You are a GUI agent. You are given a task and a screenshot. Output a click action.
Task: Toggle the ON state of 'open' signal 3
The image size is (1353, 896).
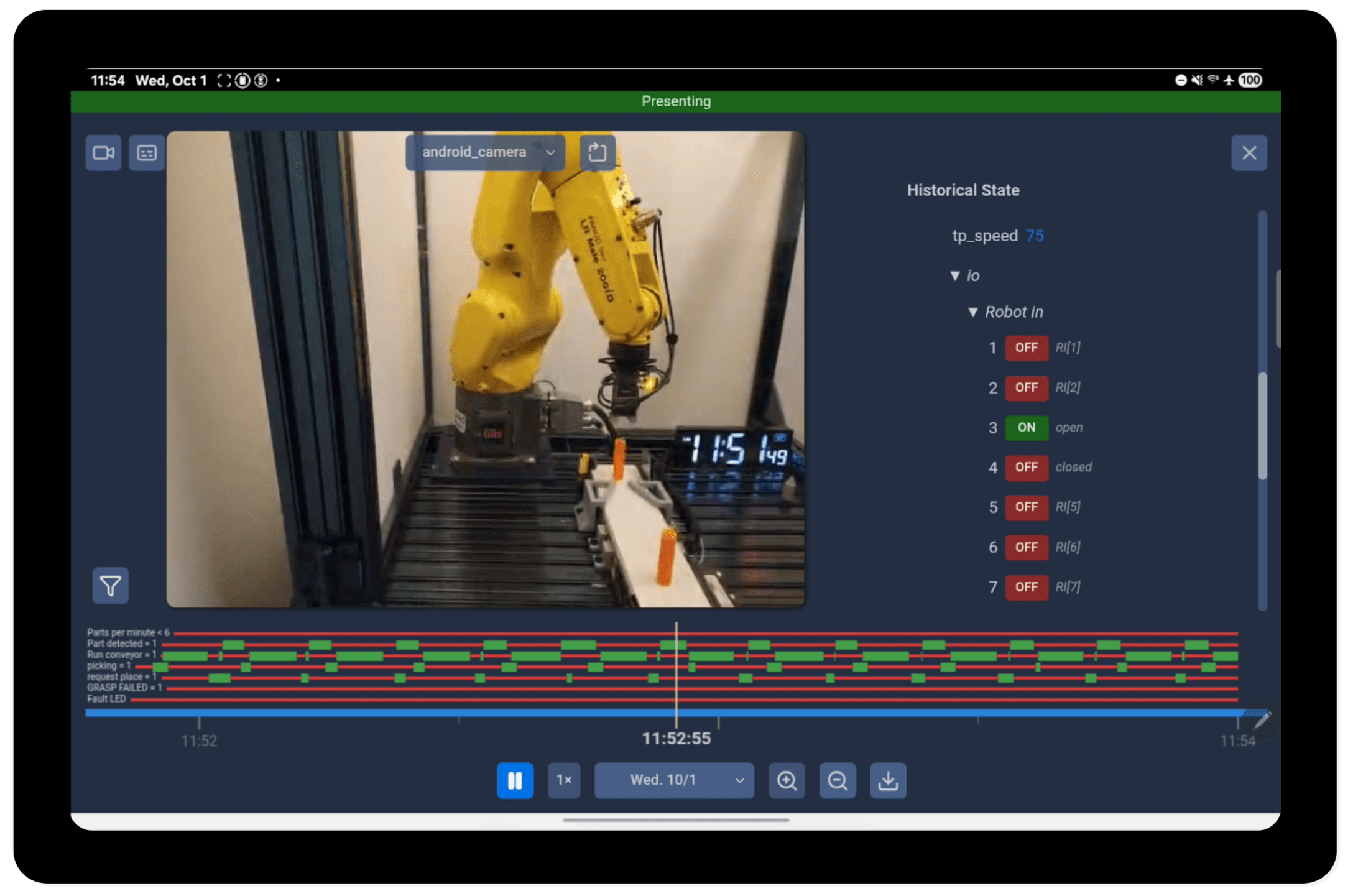(x=1026, y=428)
